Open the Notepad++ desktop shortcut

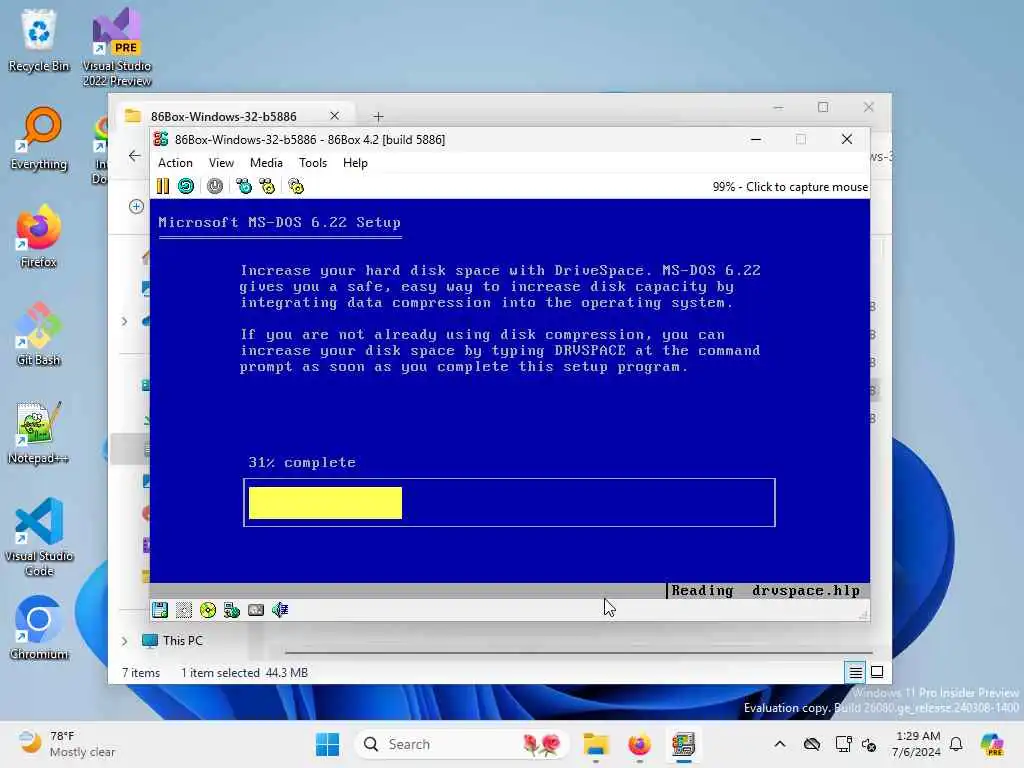39,432
